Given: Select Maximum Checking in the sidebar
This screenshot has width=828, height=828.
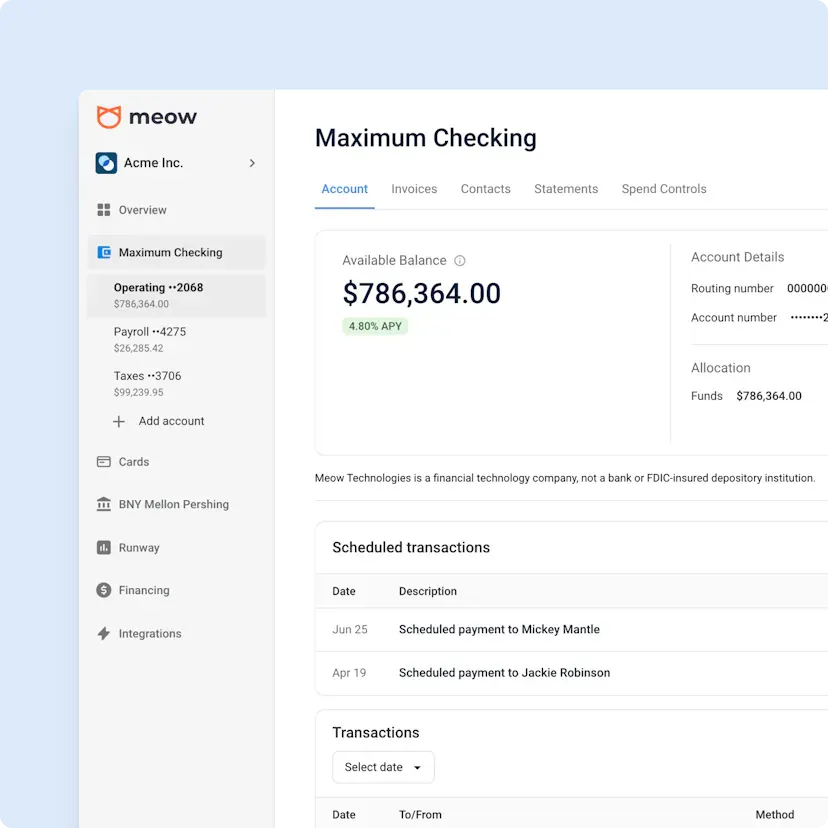Looking at the screenshot, I should [176, 252].
